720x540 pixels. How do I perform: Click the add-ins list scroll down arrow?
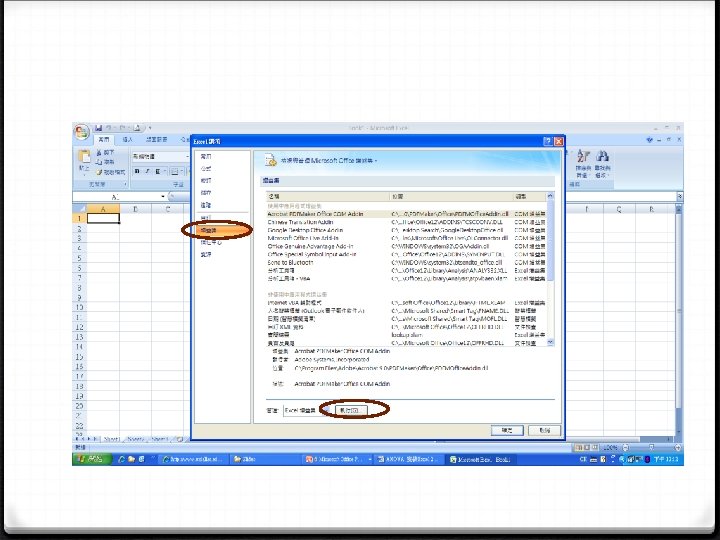[x=551, y=343]
